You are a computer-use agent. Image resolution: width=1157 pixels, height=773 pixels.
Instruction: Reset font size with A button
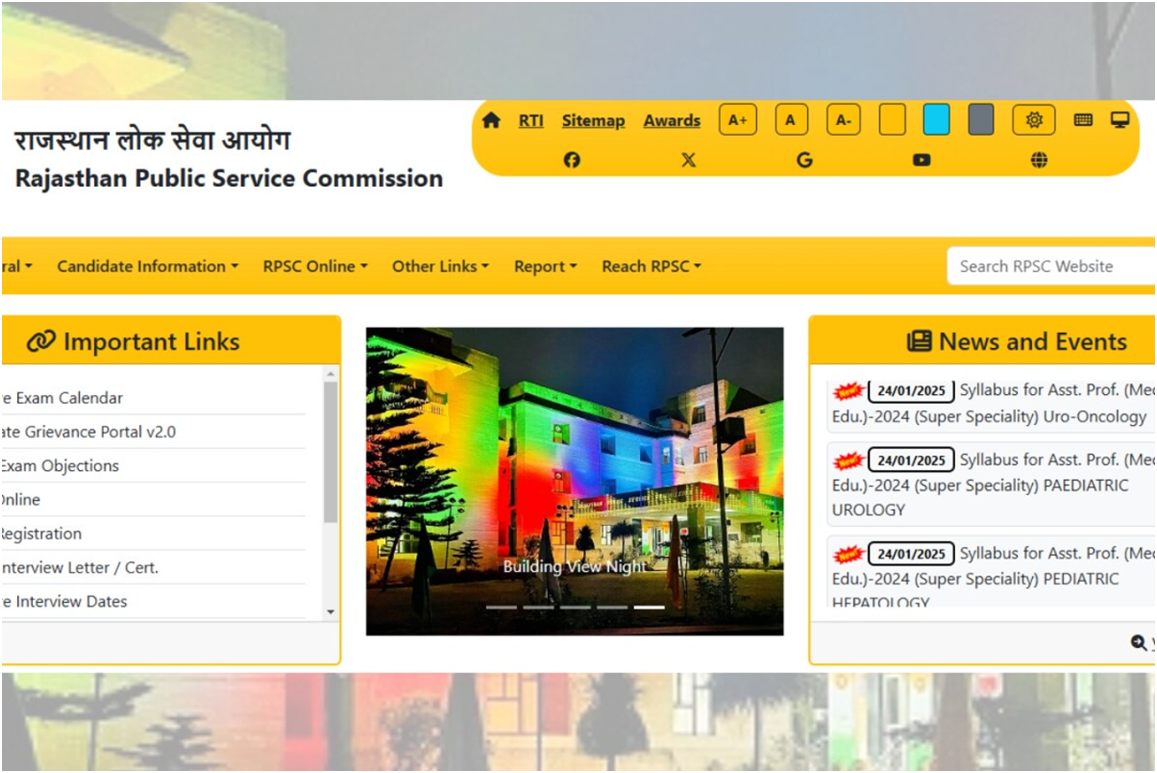(x=791, y=120)
